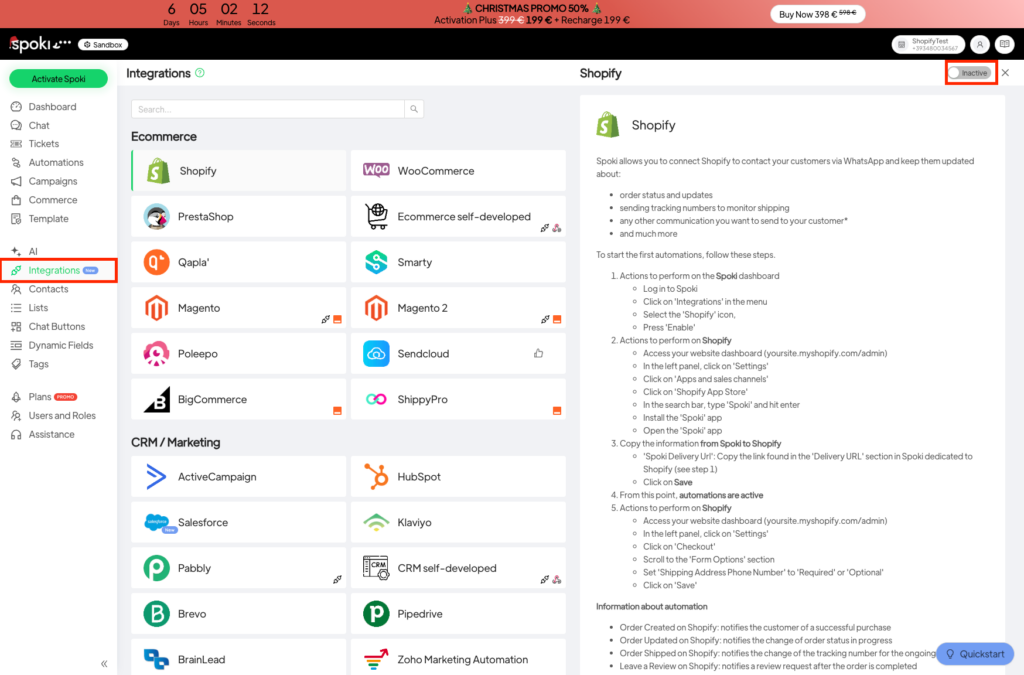
Task: Click the HubSpot logo icon
Action: click(x=376, y=477)
